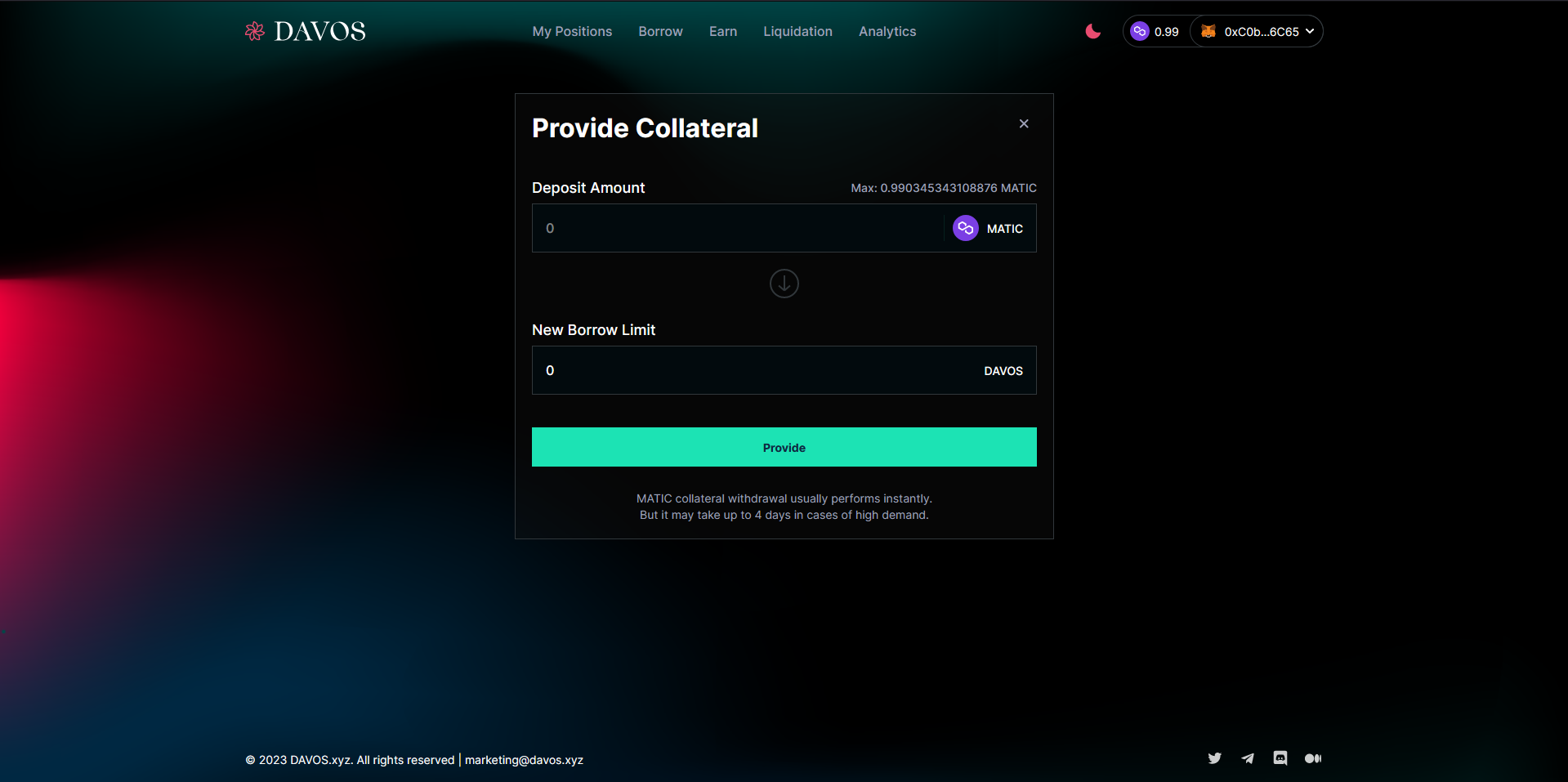Image resolution: width=1568 pixels, height=782 pixels.
Task: Click the down arrow circle icon
Action: (x=784, y=284)
